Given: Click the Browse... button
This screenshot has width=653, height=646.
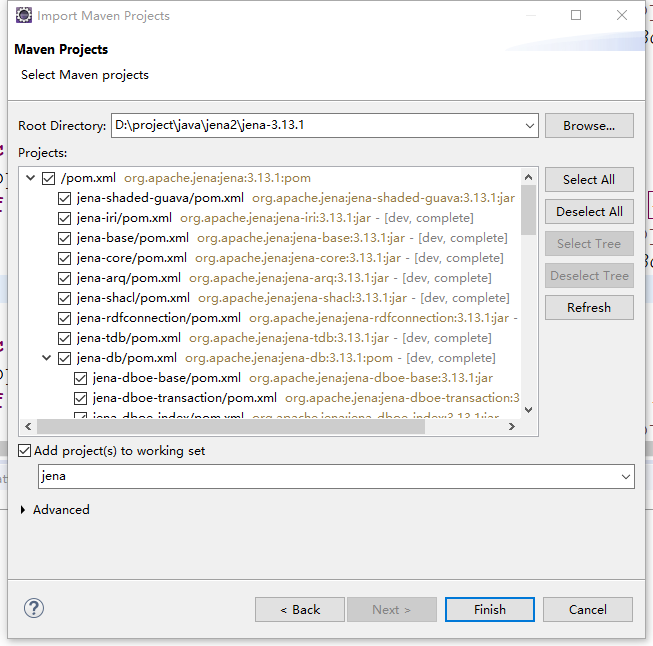Looking at the screenshot, I should click(x=589, y=126).
